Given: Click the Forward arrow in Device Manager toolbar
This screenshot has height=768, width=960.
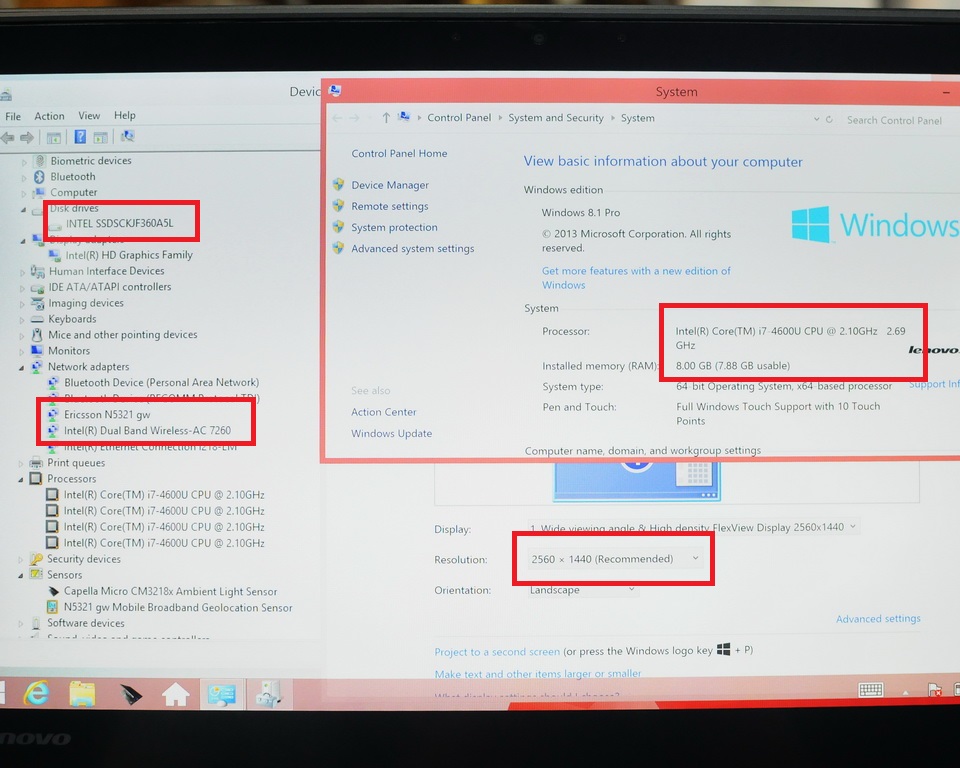Looking at the screenshot, I should point(27,138).
